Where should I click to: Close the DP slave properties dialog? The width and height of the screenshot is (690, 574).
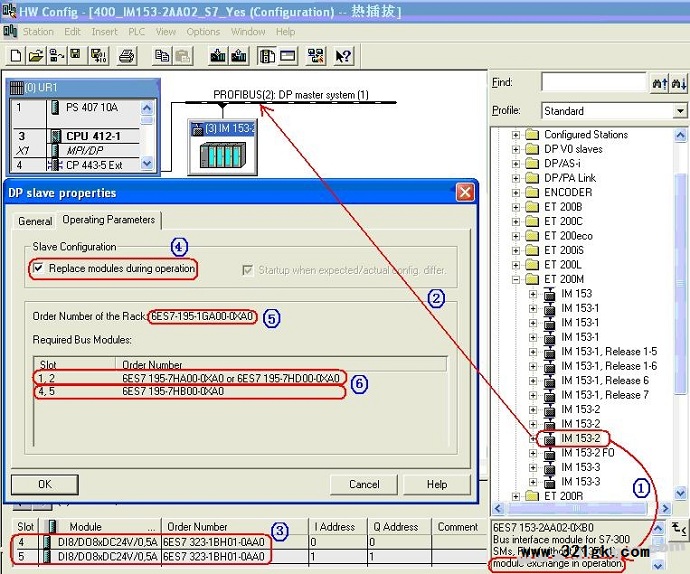point(465,192)
